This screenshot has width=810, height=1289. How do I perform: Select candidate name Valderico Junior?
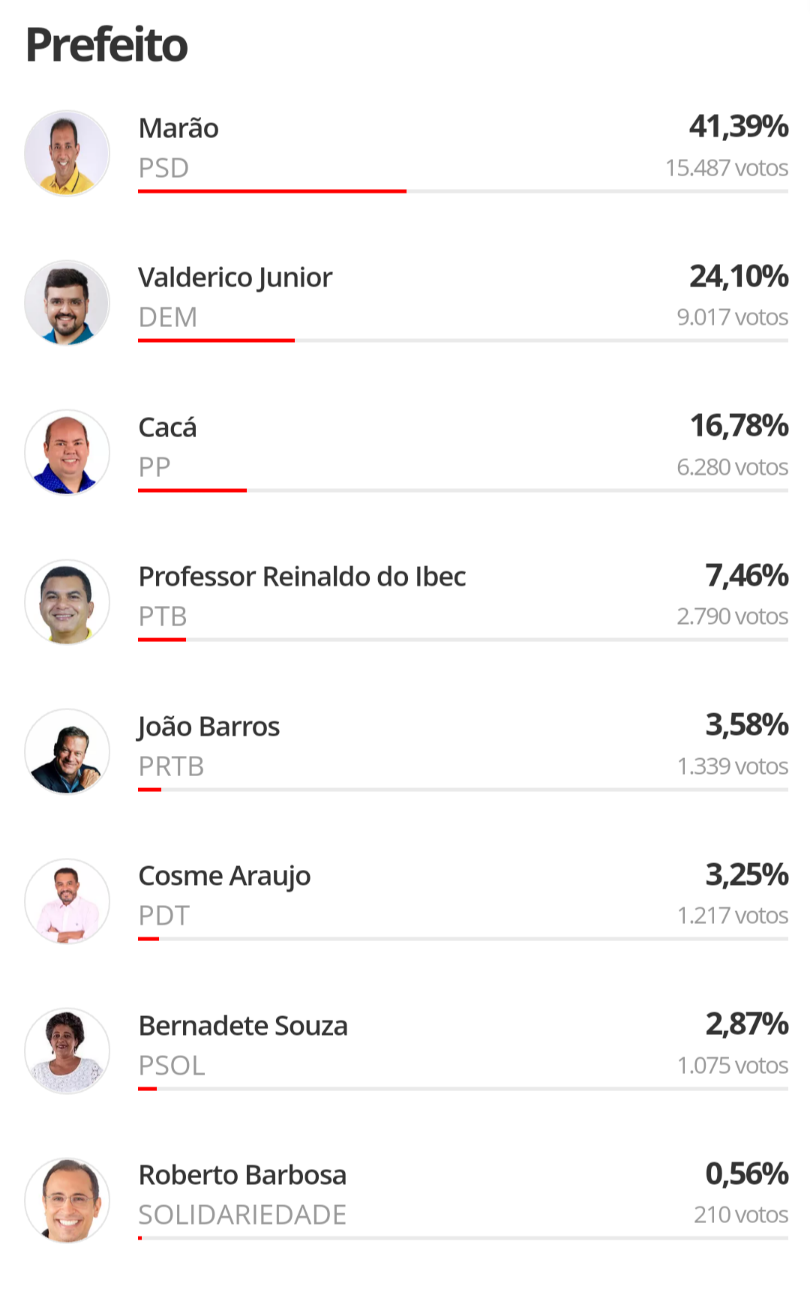[x=235, y=277]
